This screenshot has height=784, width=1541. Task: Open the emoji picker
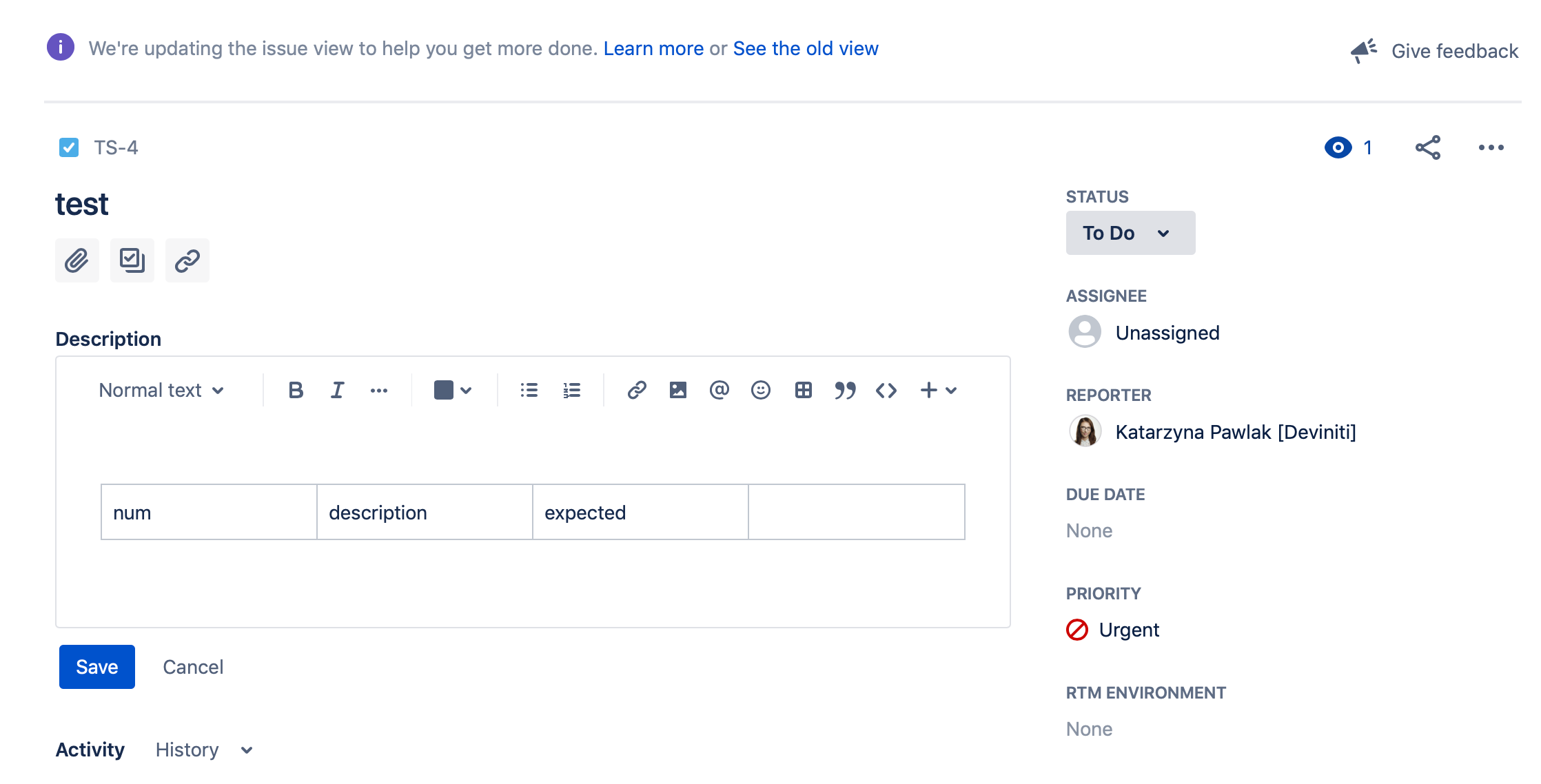[x=760, y=391]
